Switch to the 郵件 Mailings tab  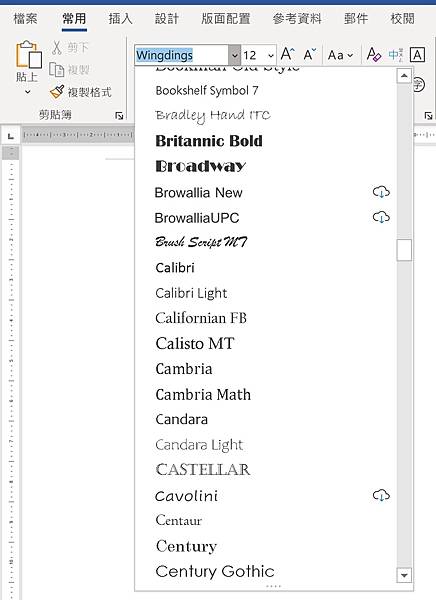tap(356, 18)
